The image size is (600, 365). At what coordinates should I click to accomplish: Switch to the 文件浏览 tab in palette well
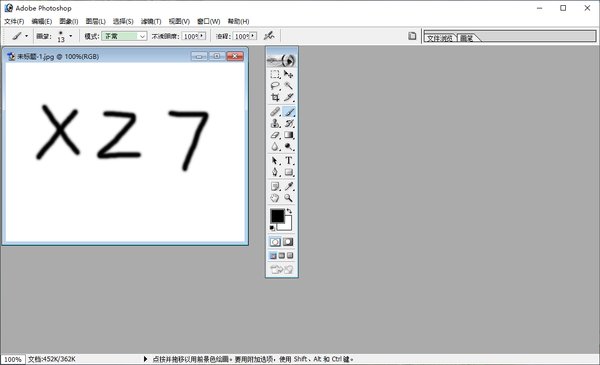point(440,38)
